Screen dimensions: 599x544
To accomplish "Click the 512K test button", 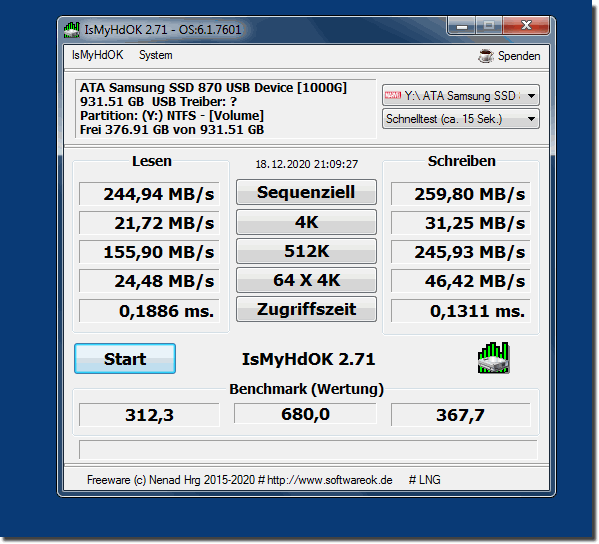I will click(306, 251).
